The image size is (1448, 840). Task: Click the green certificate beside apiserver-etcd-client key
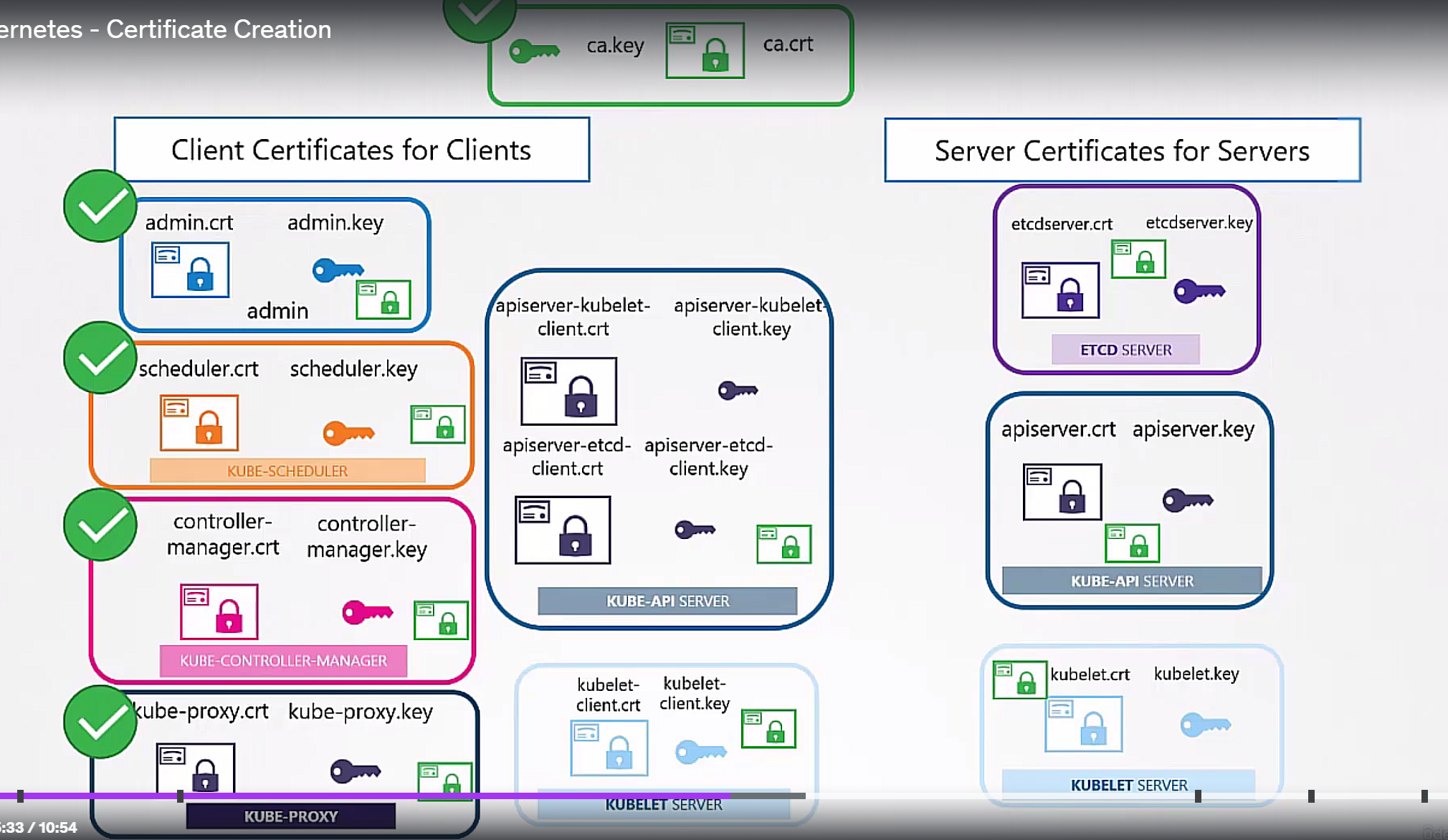pyautogui.click(x=784, y=544)
